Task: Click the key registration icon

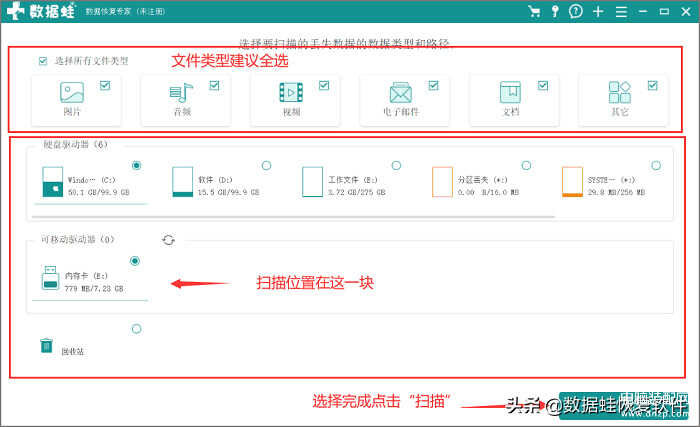Action: click(555, 11)
